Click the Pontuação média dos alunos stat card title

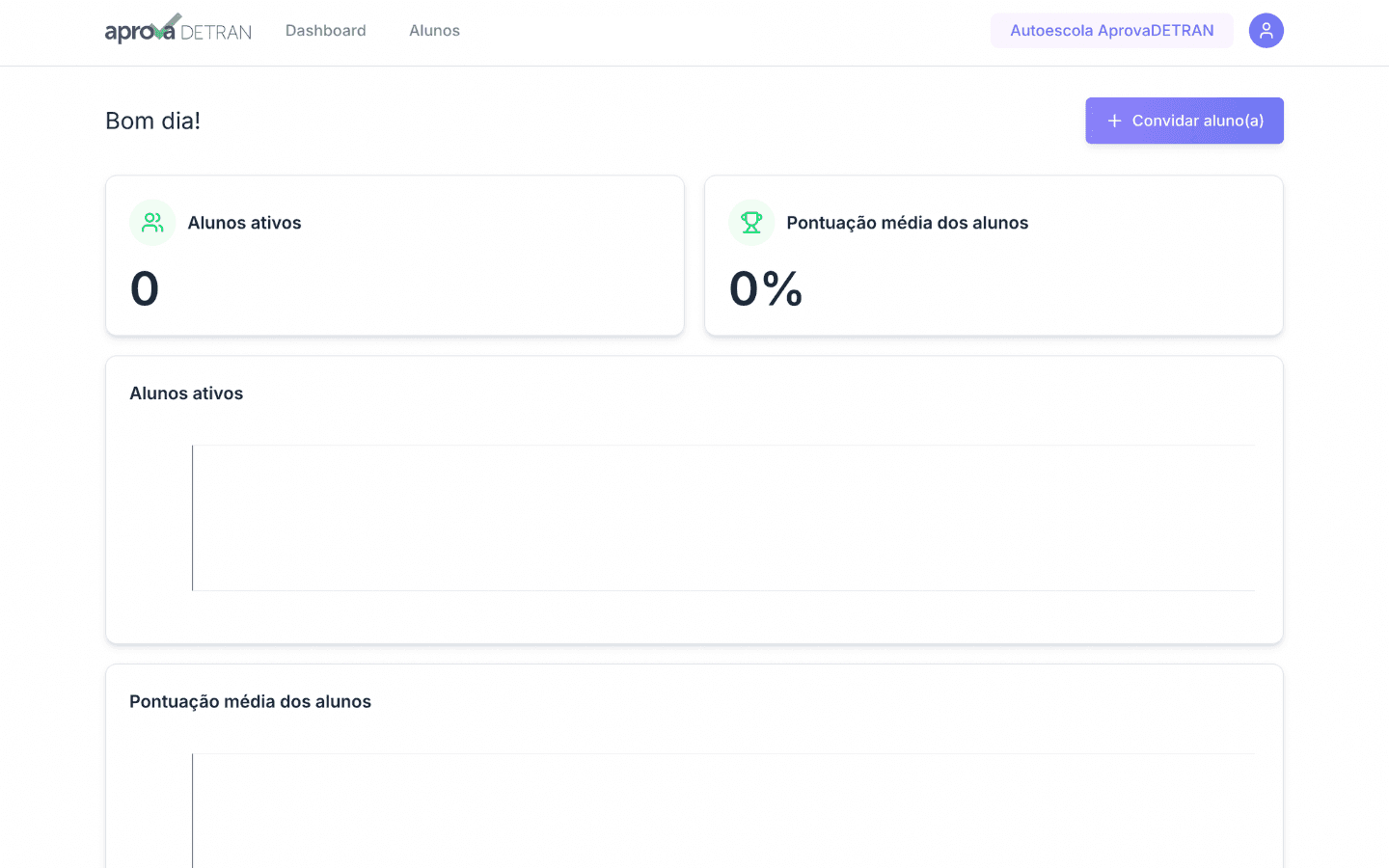pos(908,223)
